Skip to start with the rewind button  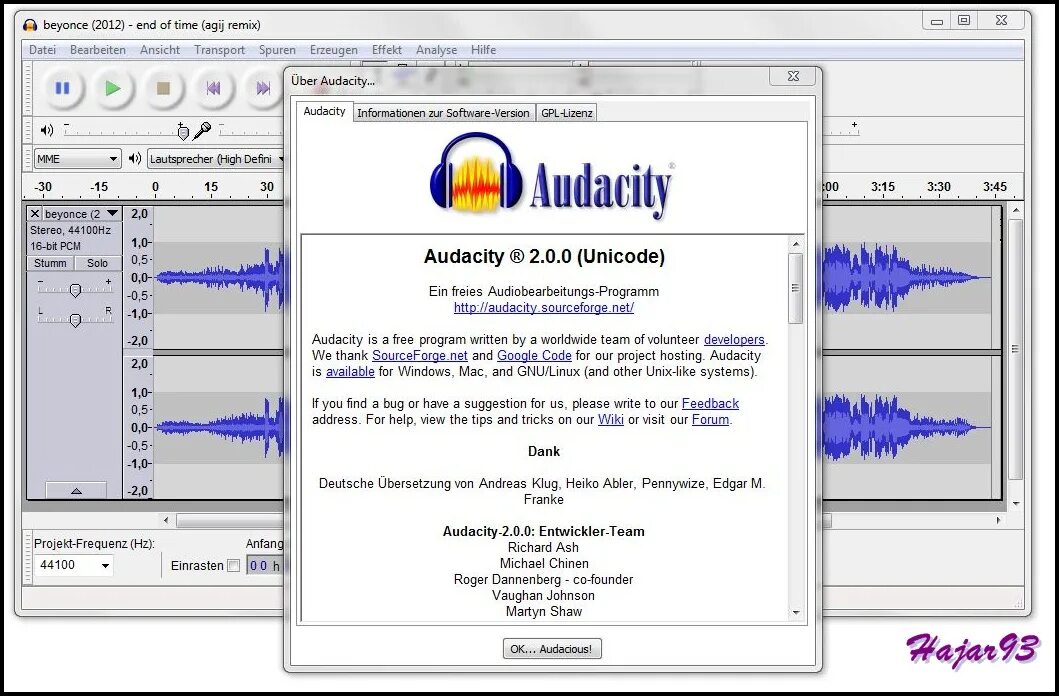(x=213, y=88)
